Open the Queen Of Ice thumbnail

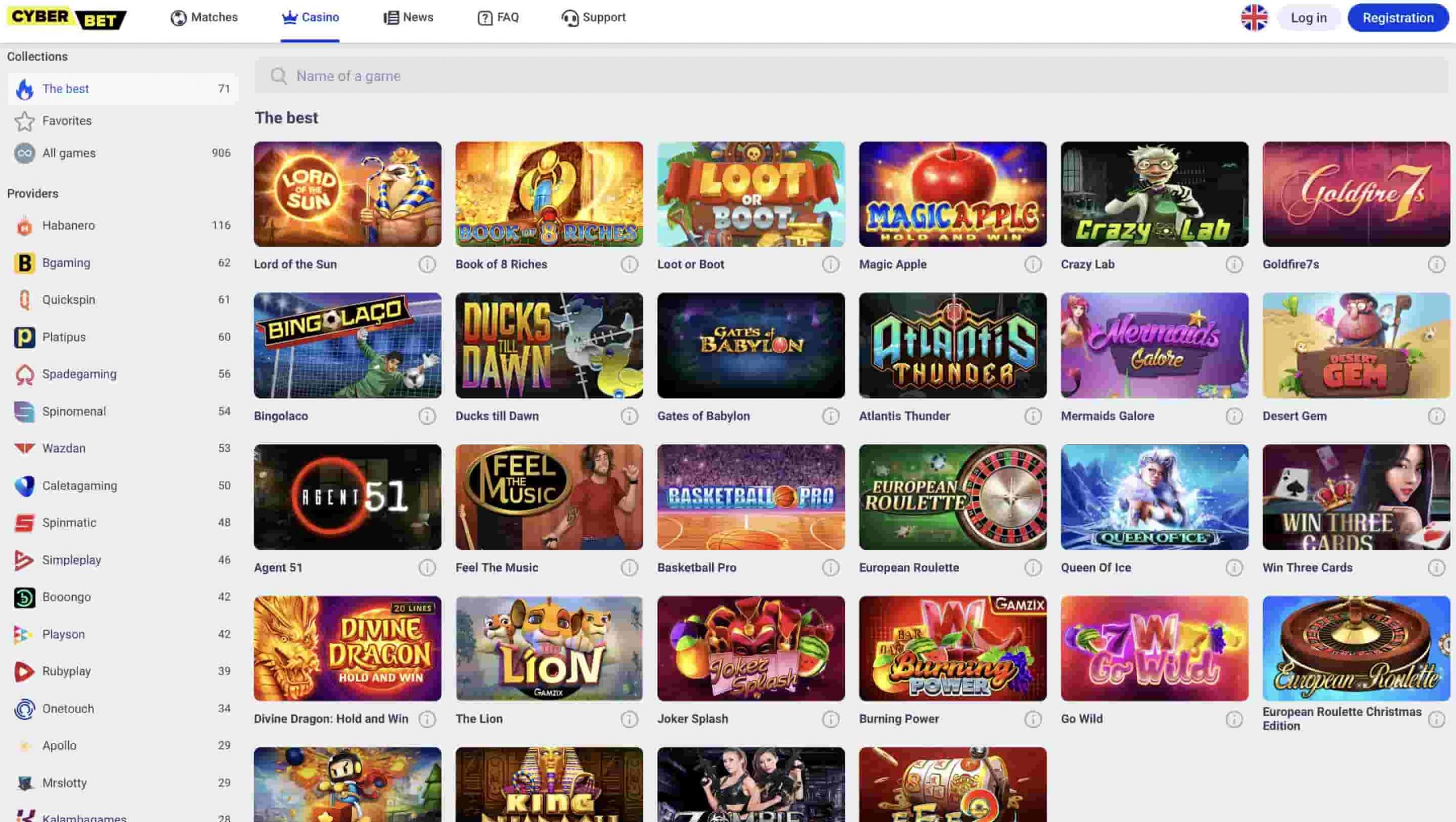pyautogui.click(x=1155, y=497)
